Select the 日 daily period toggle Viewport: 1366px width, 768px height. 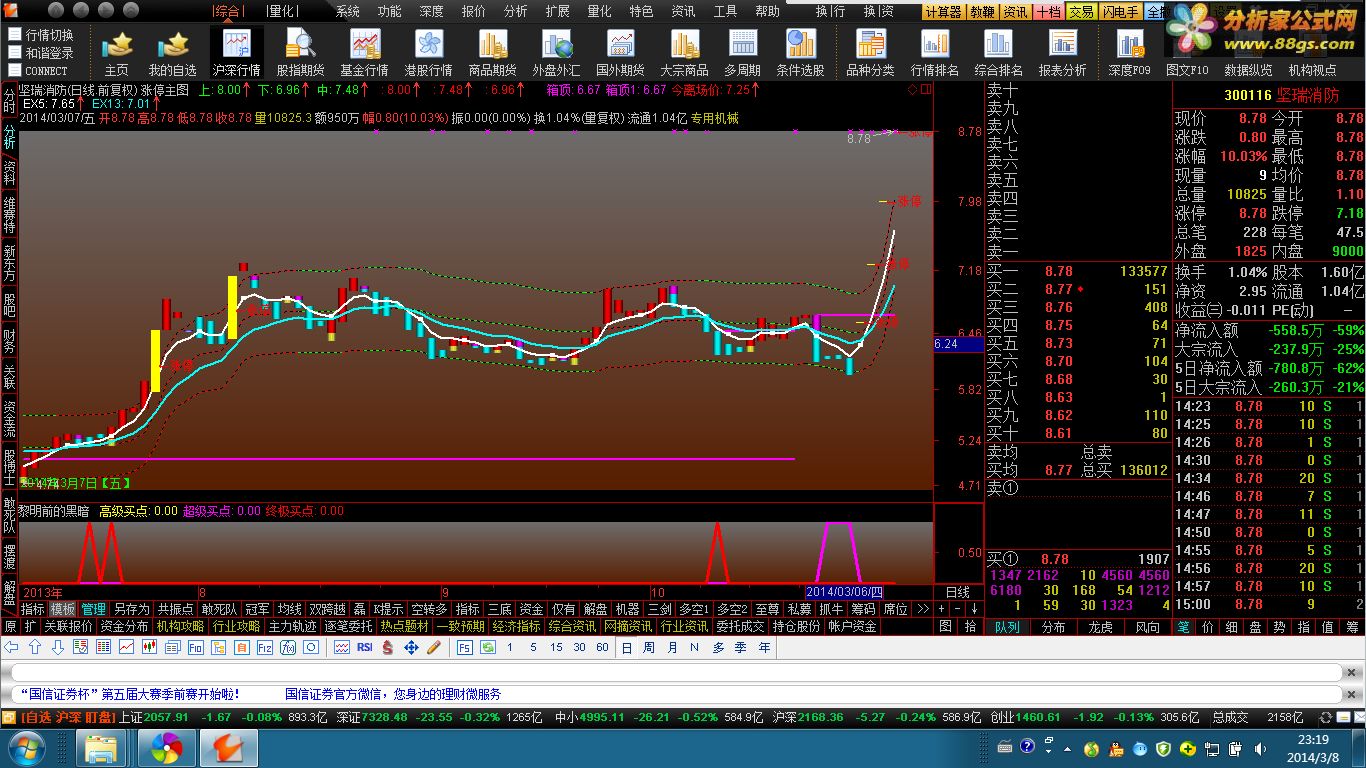pos(626,648)
